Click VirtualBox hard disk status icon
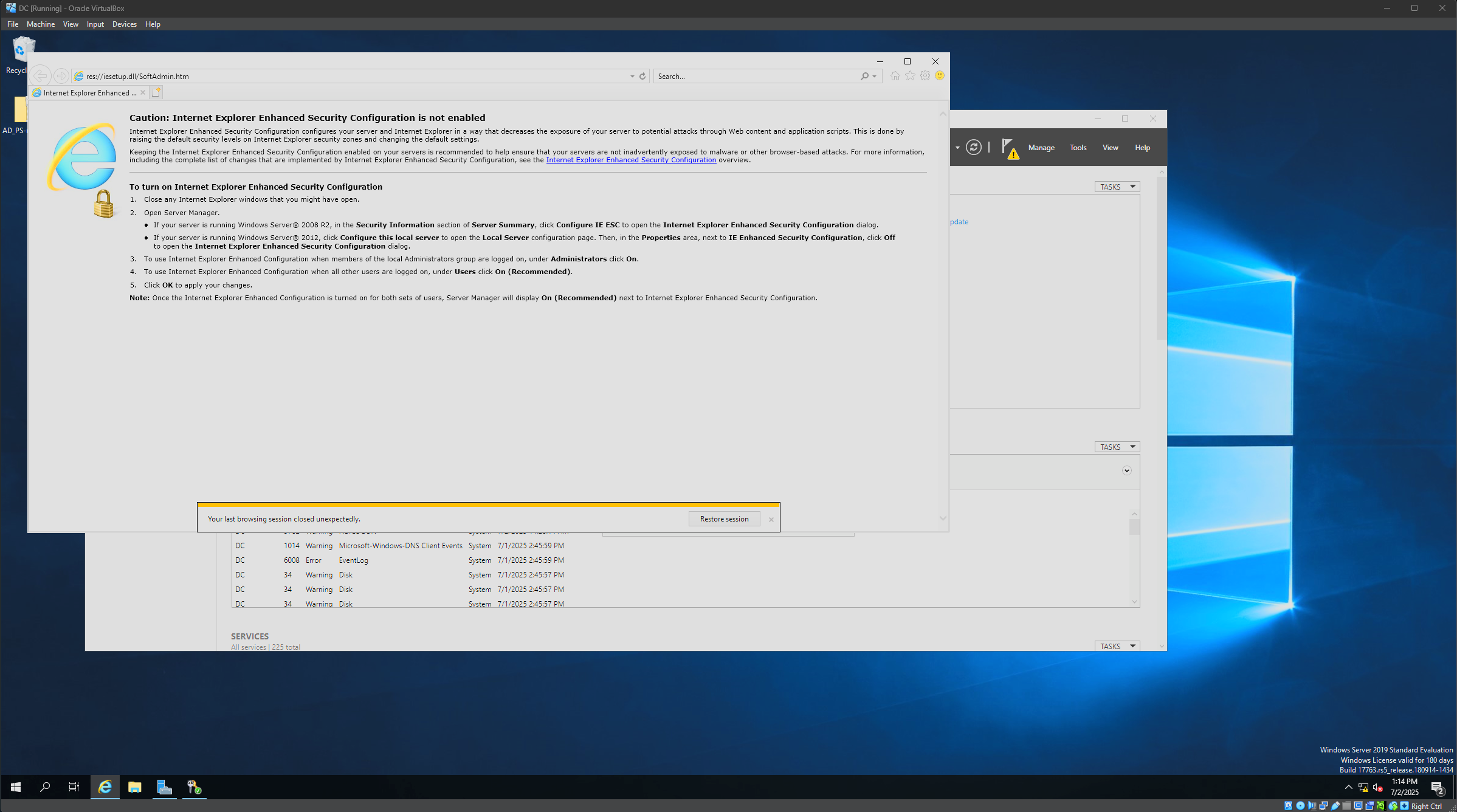 tap(1289, 806)
